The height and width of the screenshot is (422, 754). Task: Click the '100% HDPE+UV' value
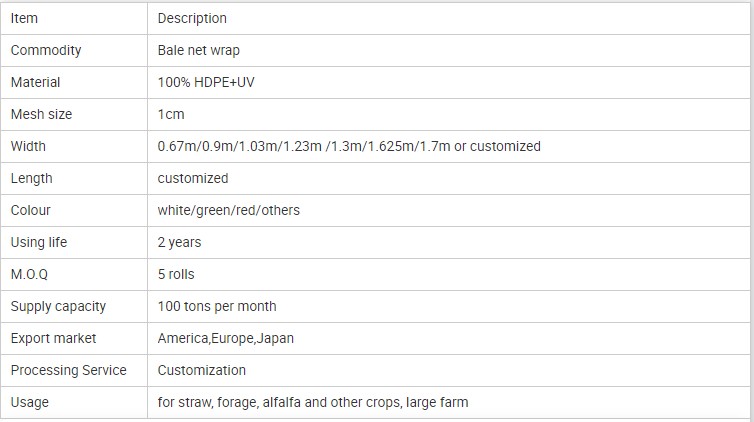tap(204, 82)
